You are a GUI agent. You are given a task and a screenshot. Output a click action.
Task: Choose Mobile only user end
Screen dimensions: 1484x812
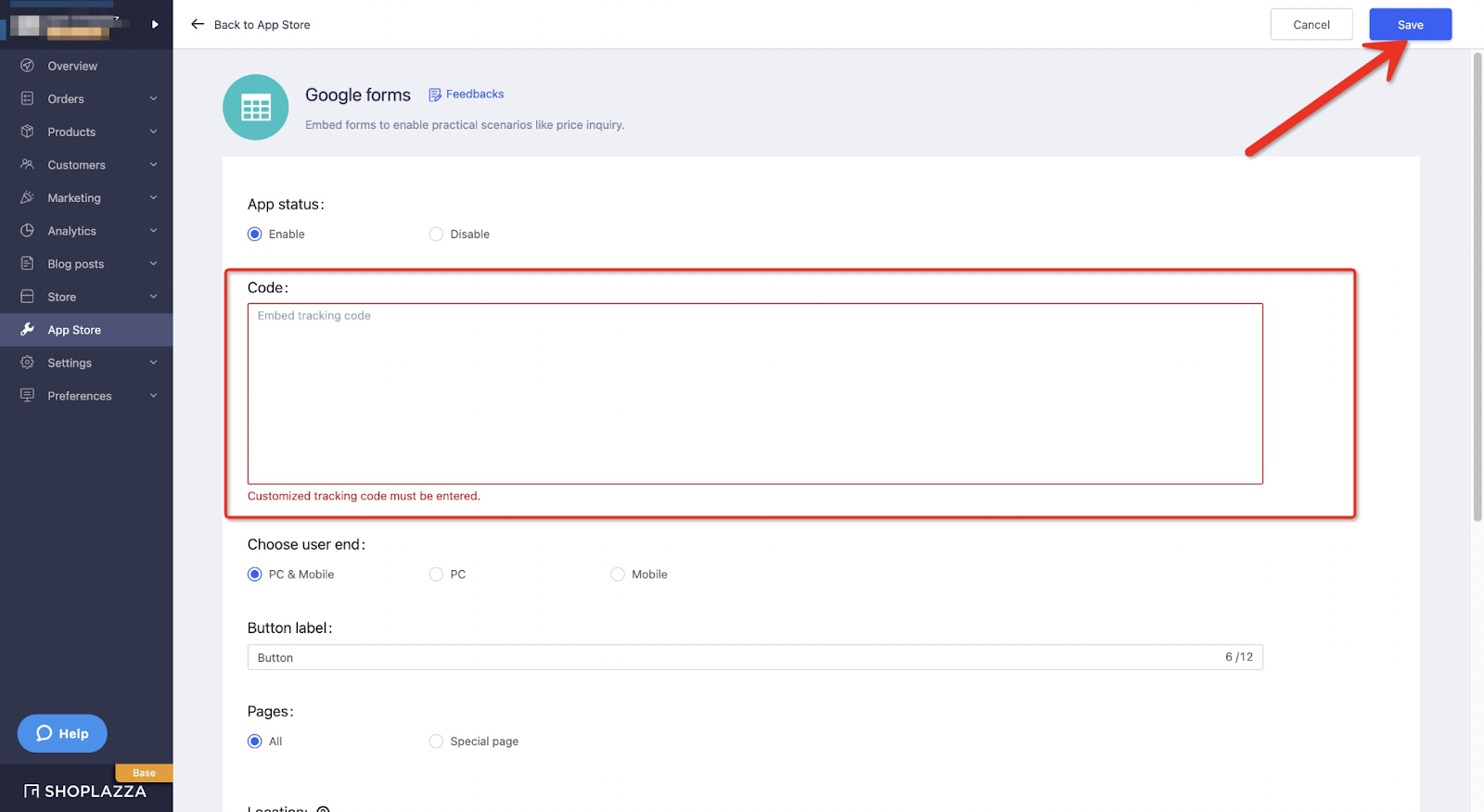pos(618,574)
